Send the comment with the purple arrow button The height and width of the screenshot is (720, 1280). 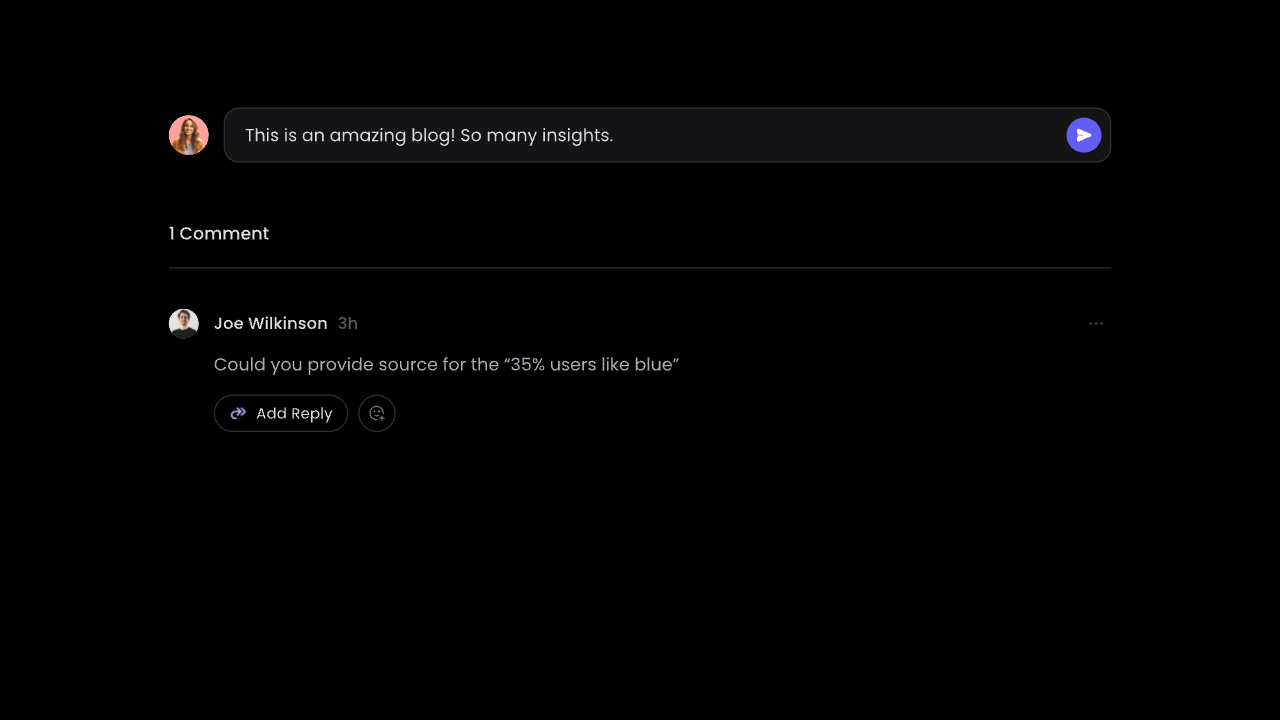tap(1084, 135)
